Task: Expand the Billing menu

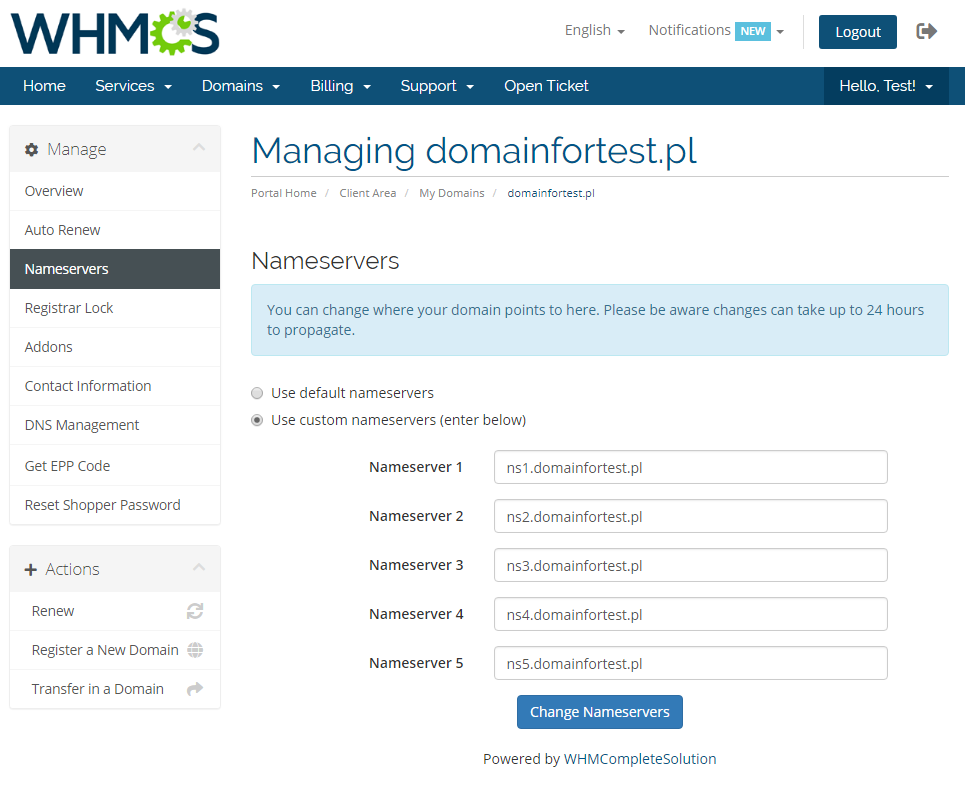Action: (x=341, y=86)
